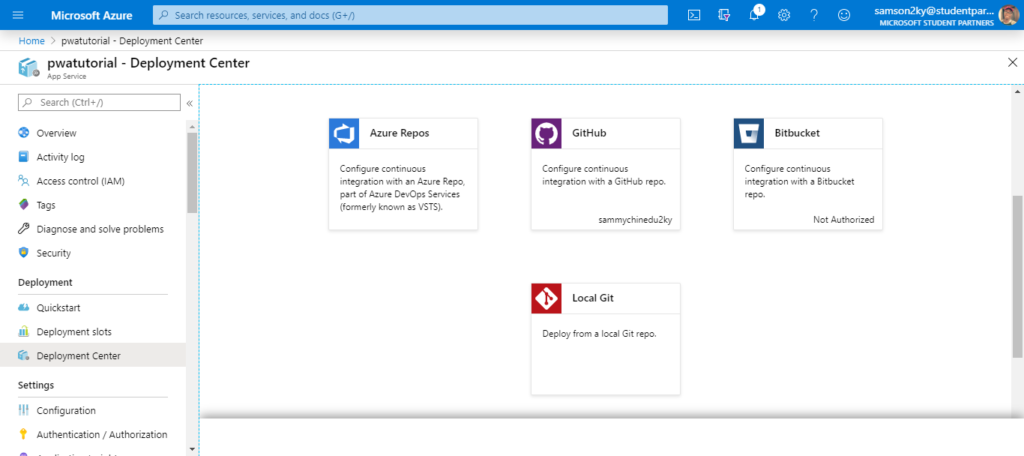Open the feedback smiley icon

(844, 15)
